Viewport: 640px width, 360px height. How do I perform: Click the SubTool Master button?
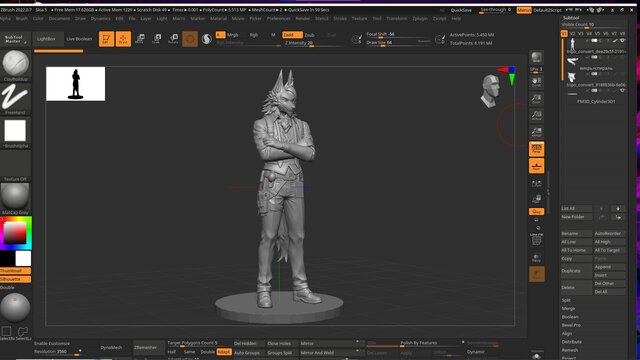click(14, 39)
